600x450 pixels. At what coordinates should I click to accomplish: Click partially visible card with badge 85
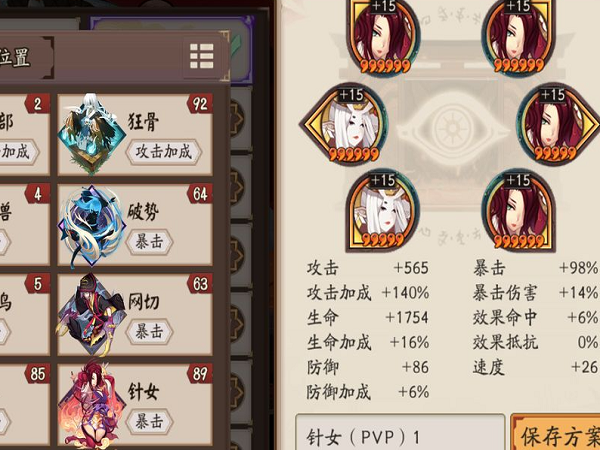point(24,406)
